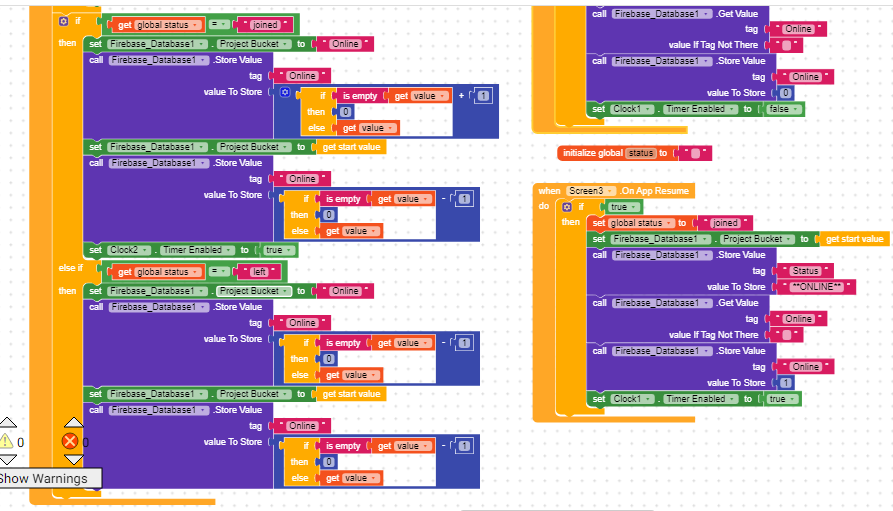
Task: Click 'joined' text in status comparison block
Action: tap(265, 25)
